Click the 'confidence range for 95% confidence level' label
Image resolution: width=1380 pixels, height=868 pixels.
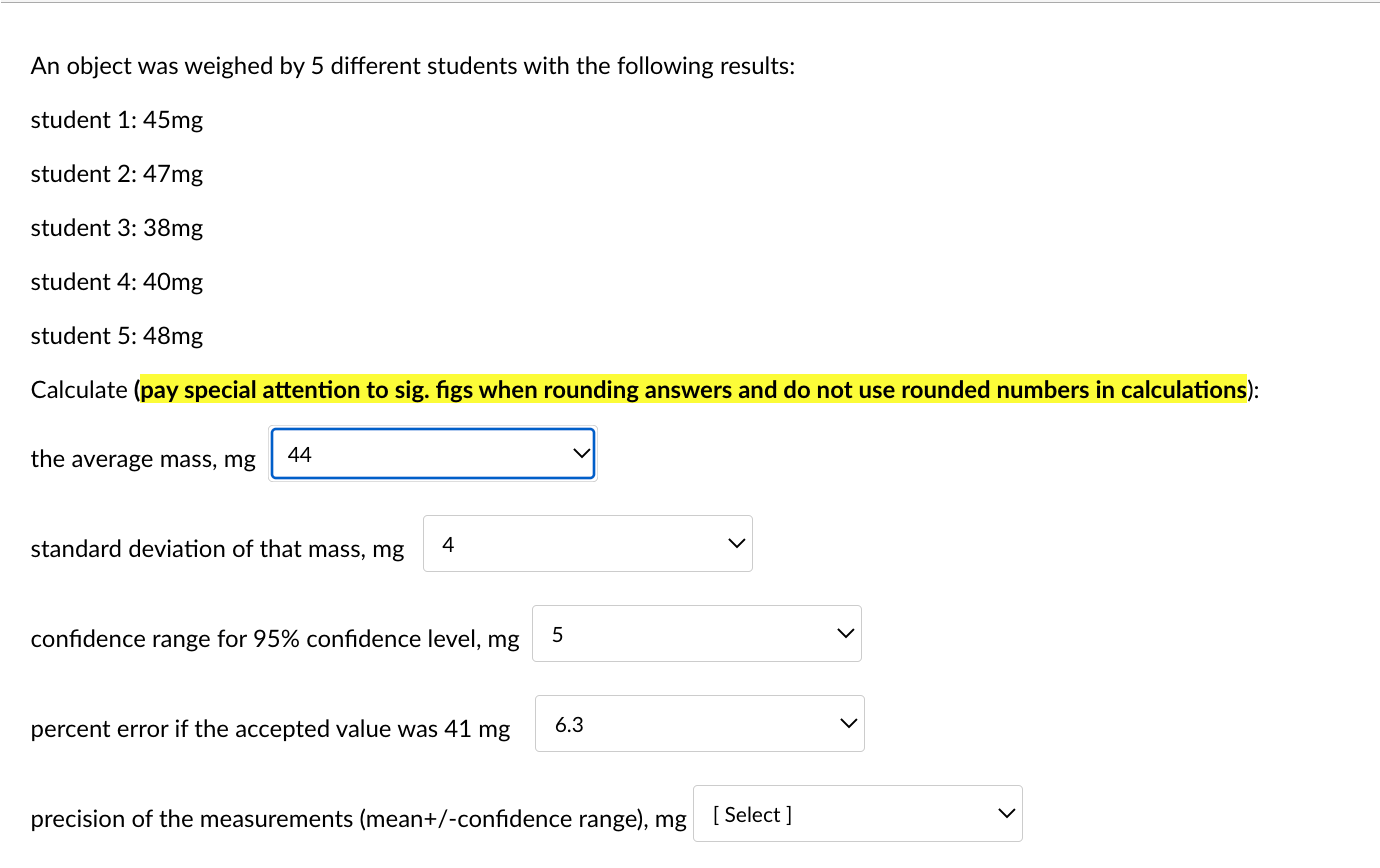pos(275,639)
